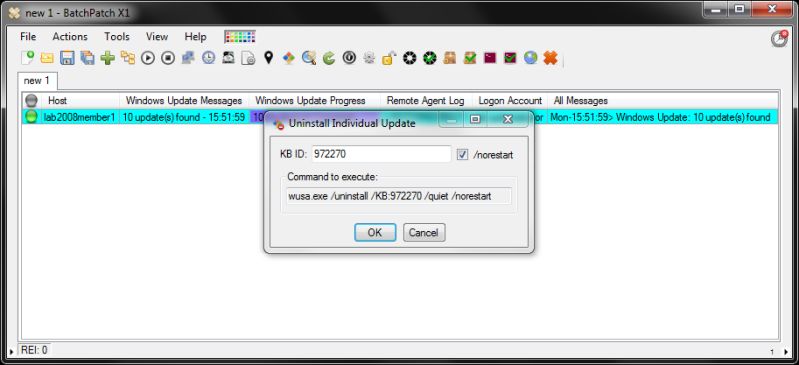Open the View menu
799x365 pixels.
[157, 37]
